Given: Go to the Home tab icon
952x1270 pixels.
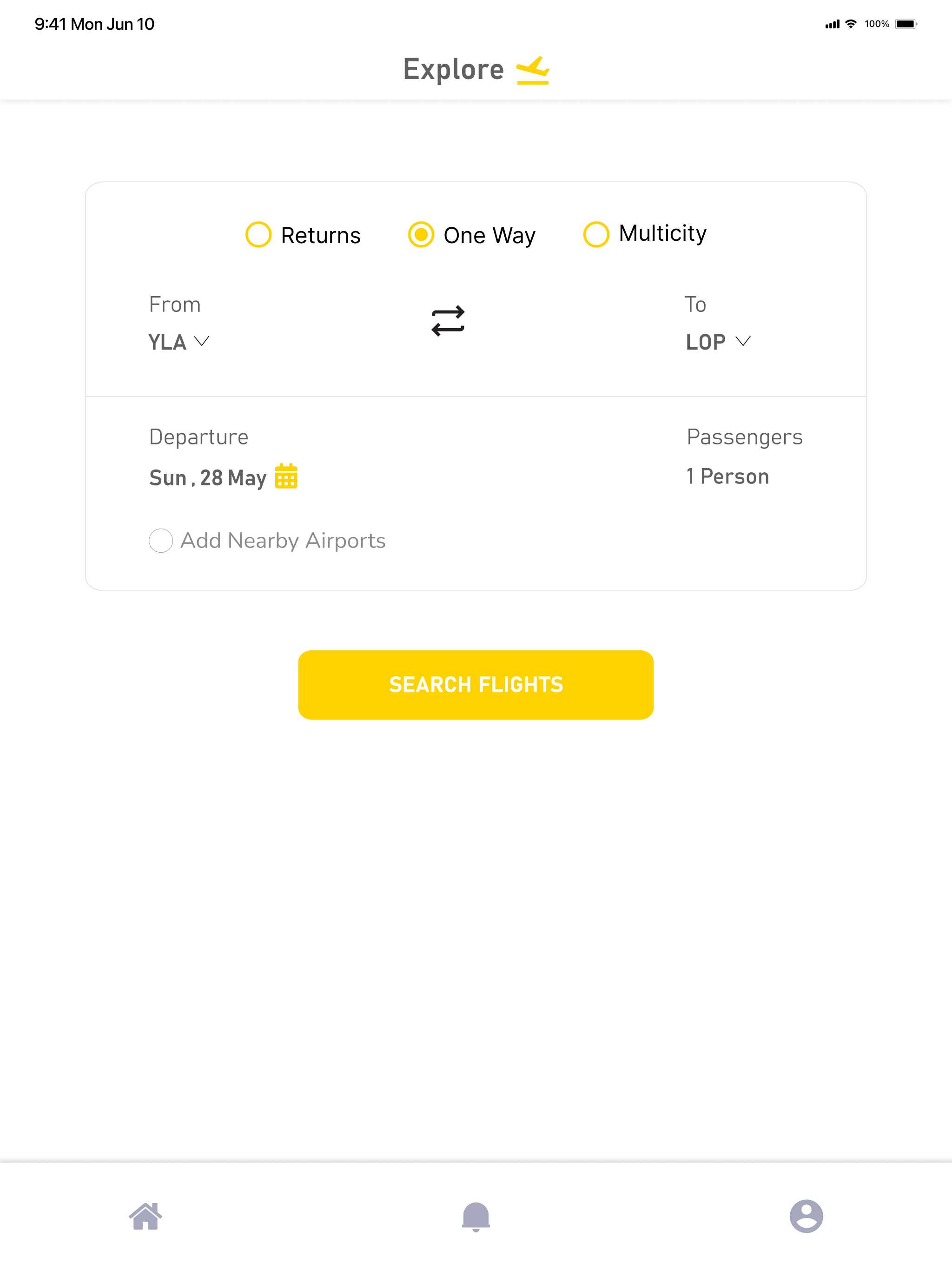Looking at the screenshot, I should click(145, 1216).
